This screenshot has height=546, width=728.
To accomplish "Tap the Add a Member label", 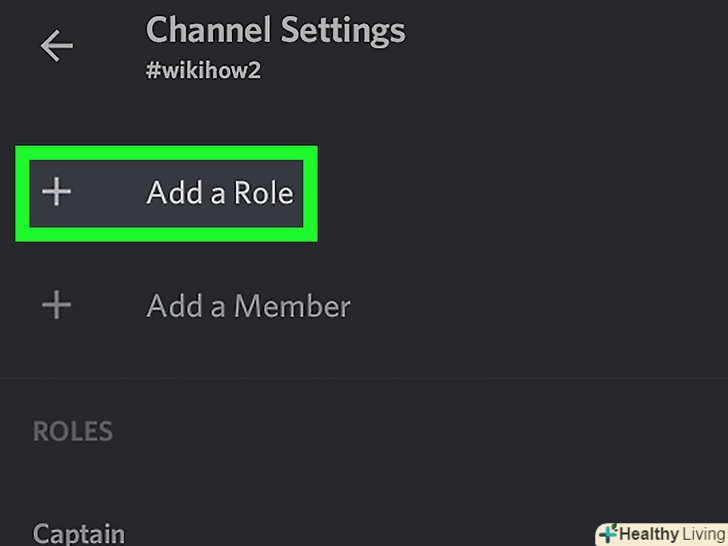I will click(x=248, y=305).
